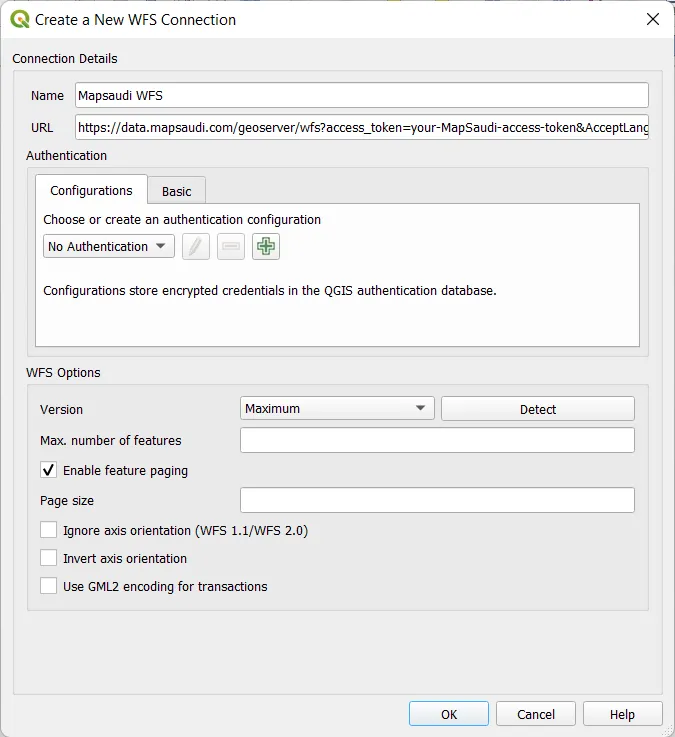Click the Cancel button
The height and width of the screenshot is (737, 675).
[x=536, y=714]
